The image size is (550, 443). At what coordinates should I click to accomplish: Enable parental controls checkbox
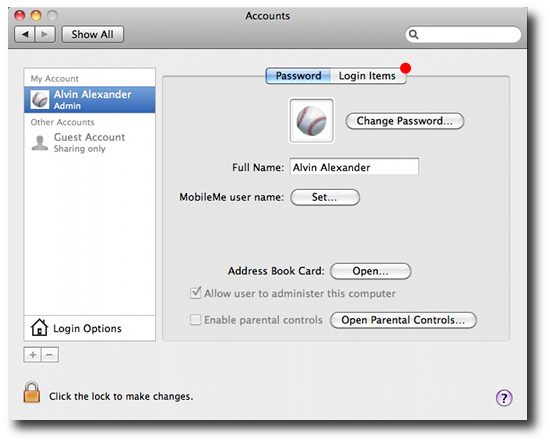(195, 320)
